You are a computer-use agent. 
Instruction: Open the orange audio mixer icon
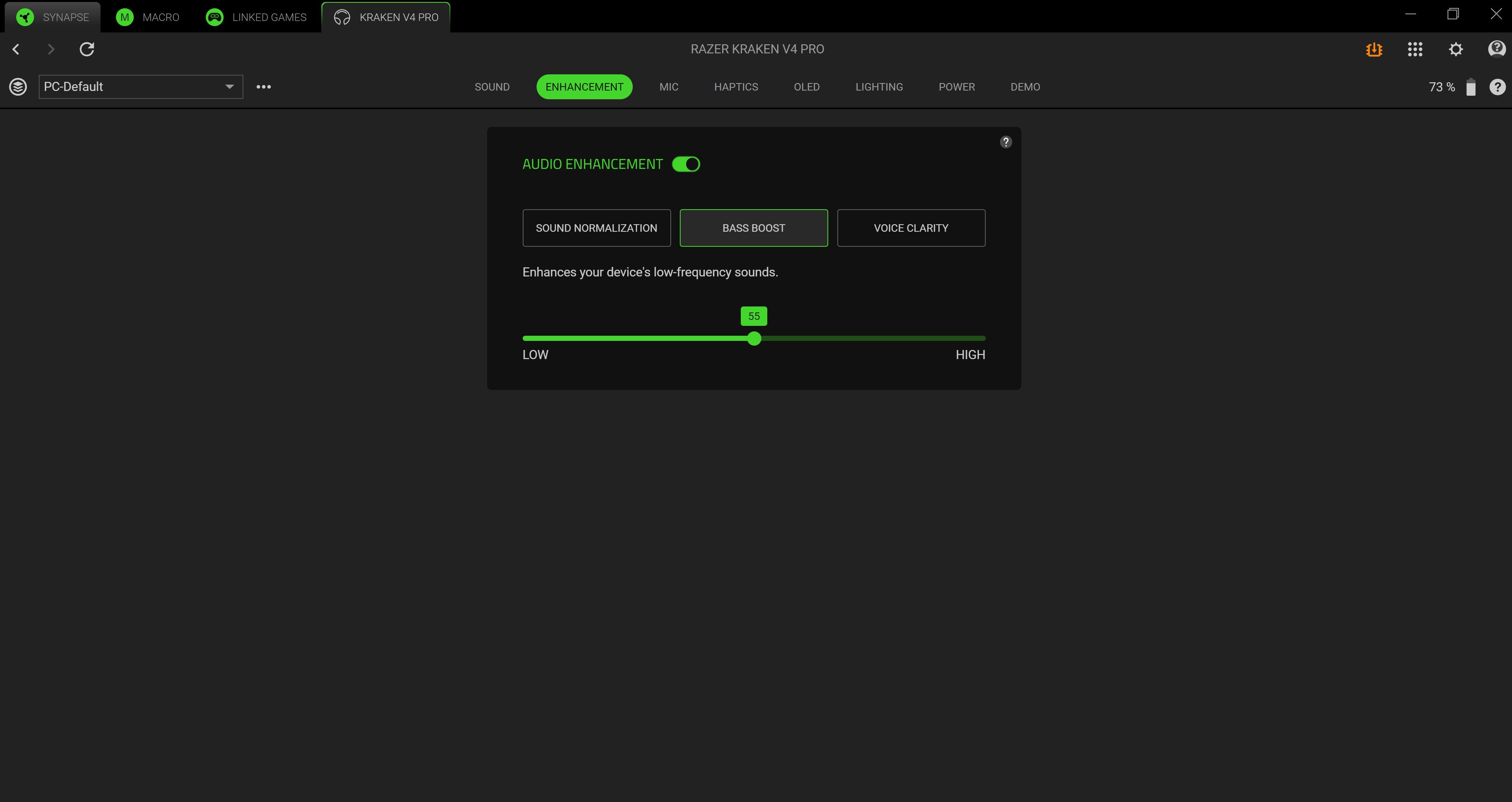pos(1374,49)
